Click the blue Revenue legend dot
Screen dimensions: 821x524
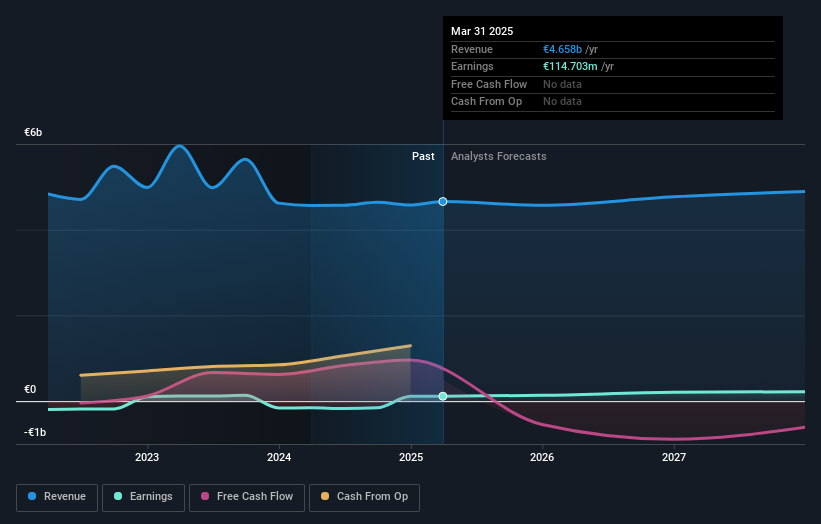pos(32,496)
